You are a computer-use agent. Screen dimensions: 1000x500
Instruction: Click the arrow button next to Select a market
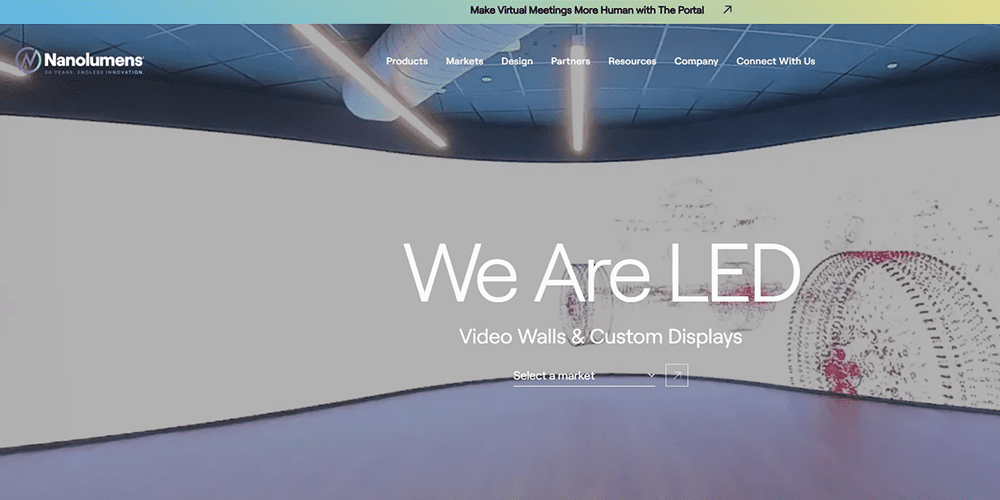pos(677,375)
